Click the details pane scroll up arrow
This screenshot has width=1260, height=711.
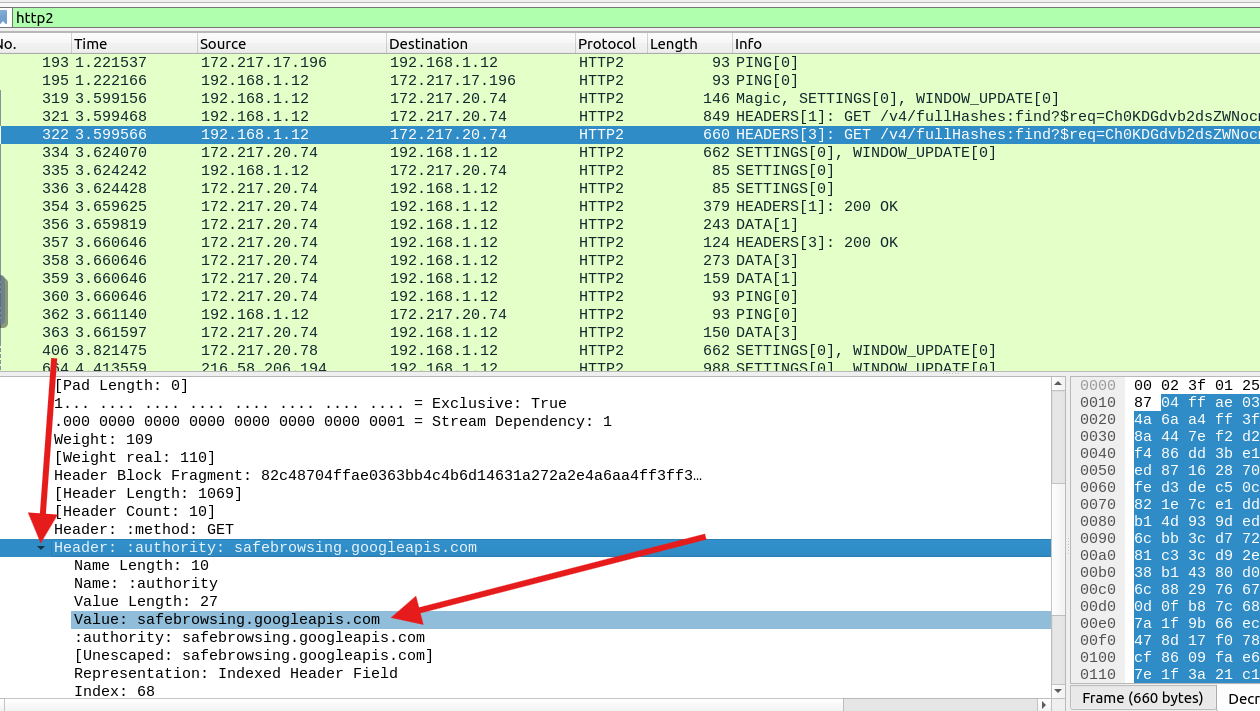click(1058, 384)
